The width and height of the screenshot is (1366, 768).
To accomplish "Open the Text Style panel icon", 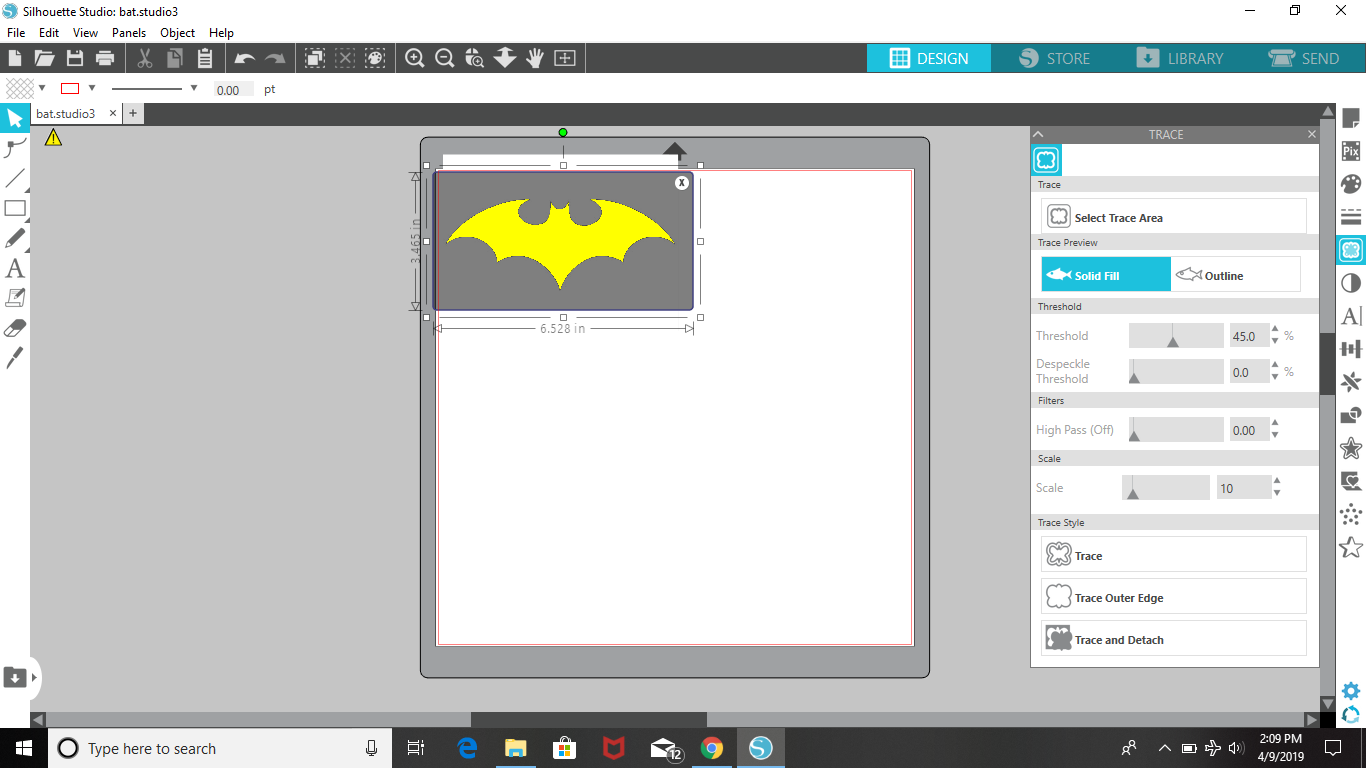I will (1351, 316).
